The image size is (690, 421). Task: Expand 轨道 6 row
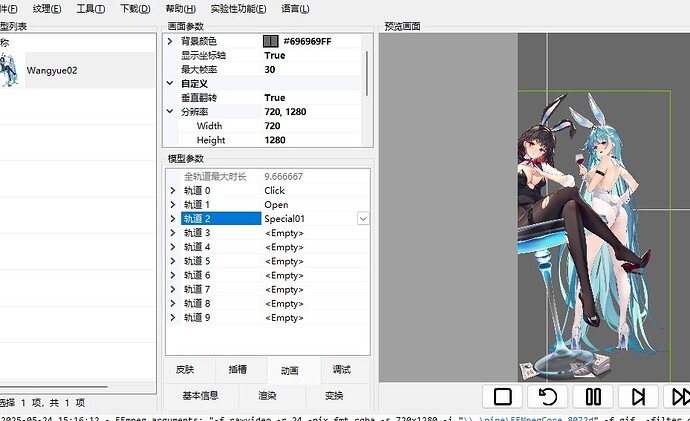[x=172, y=275]
